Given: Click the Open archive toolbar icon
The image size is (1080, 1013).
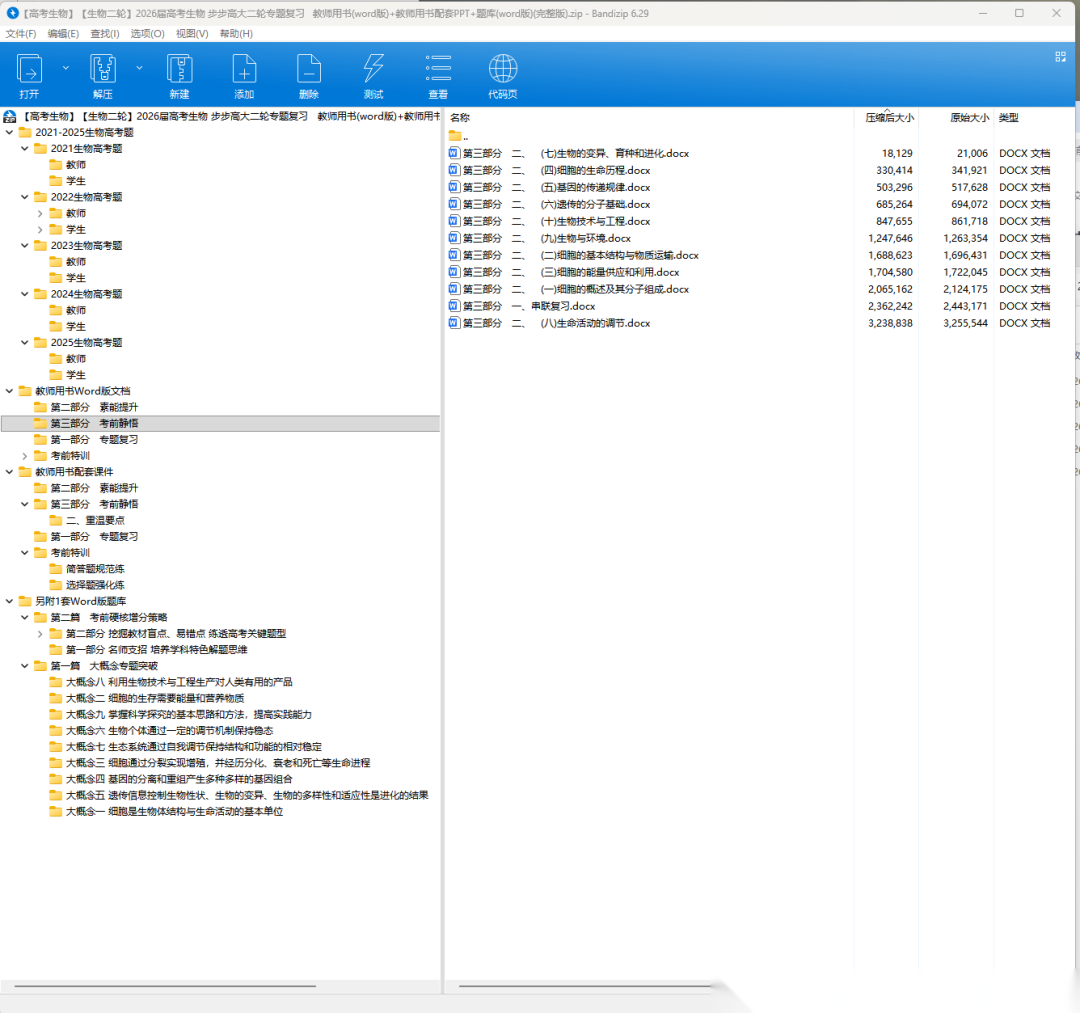Looking at the screenshot, I should click(x=29, y=69).
